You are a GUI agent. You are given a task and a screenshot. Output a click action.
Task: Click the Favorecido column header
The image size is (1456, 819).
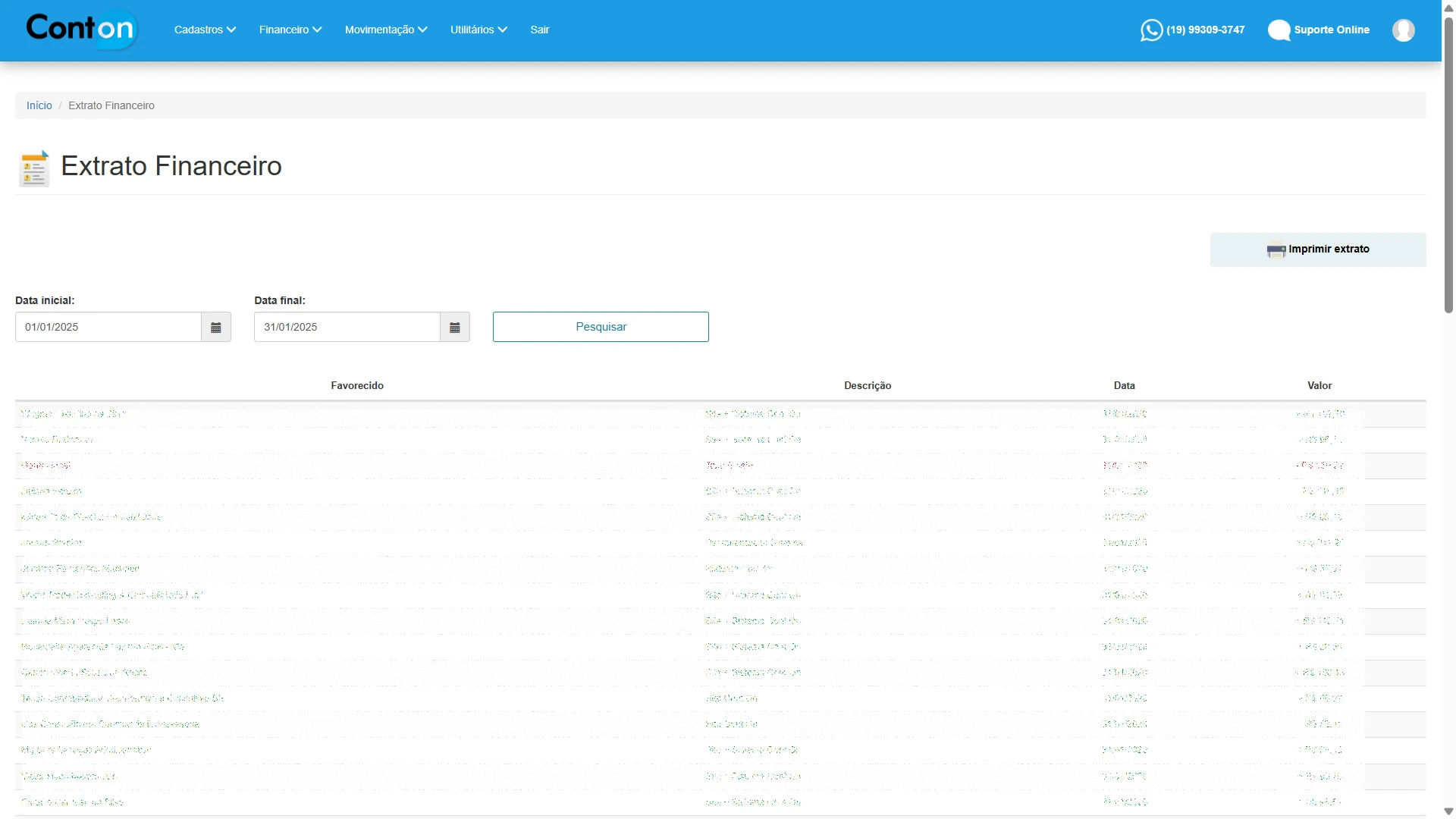click(357, 385)
